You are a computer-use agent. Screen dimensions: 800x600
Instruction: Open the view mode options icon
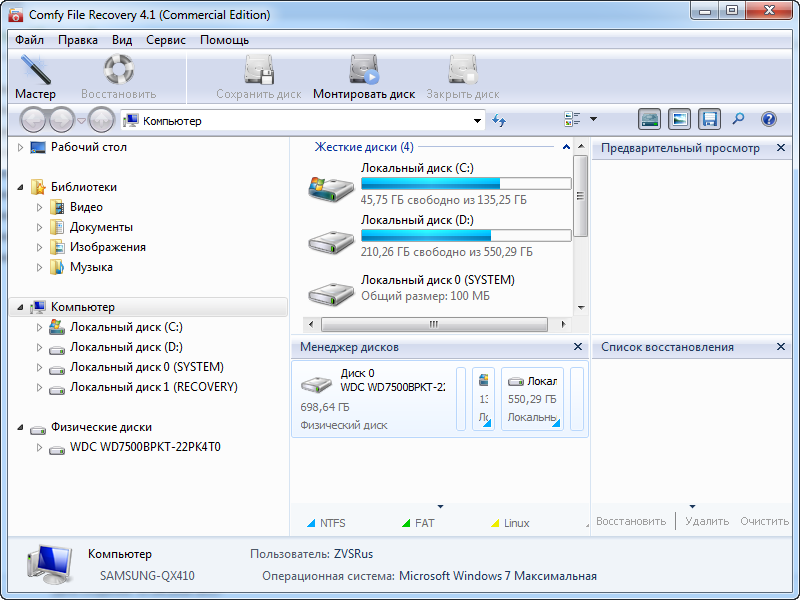pyautogui.click(x=572, y=119)
